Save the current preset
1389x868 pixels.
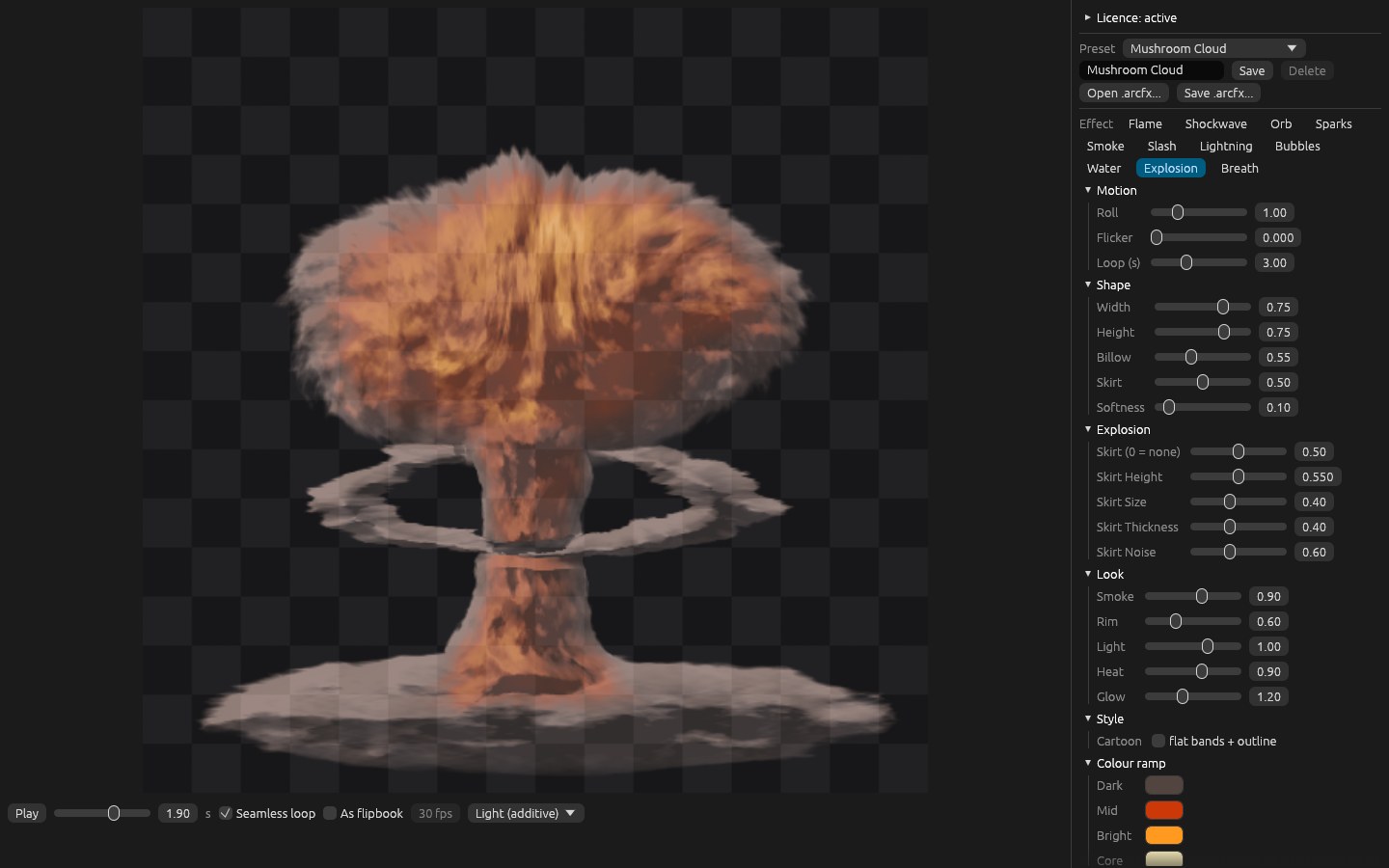tap(1252, 70)
